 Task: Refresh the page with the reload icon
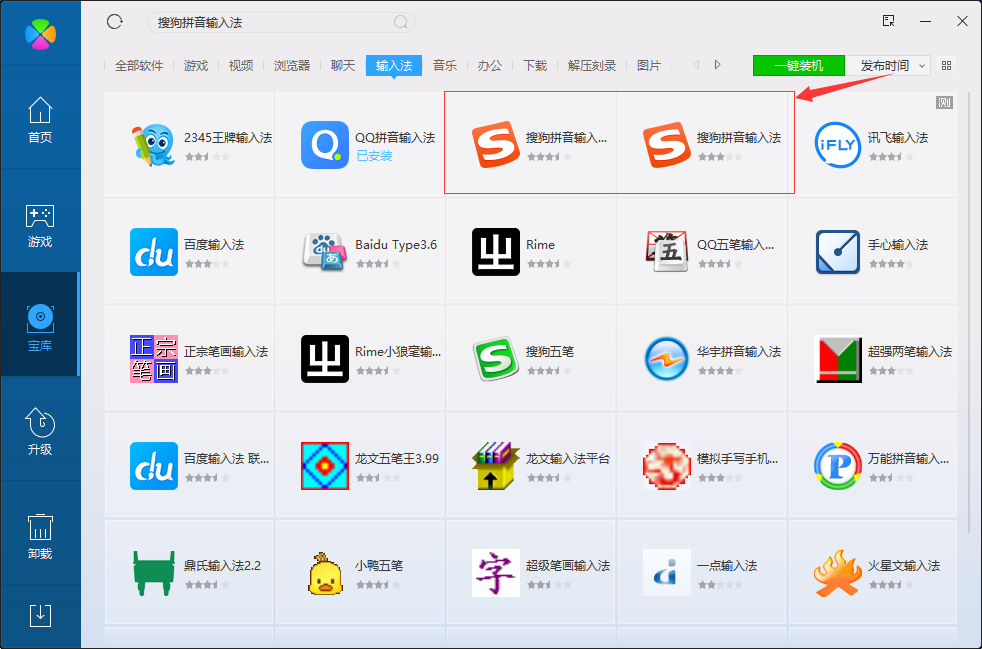tap(115, 22)
